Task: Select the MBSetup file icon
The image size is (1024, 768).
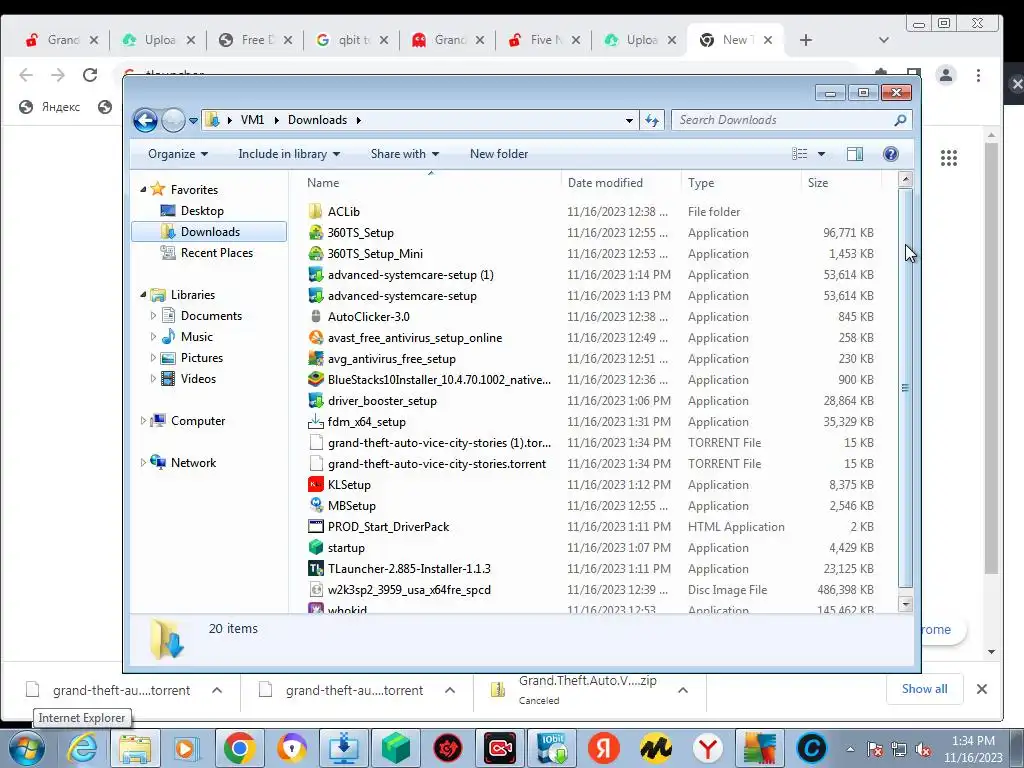Action: tap(315, 505)
